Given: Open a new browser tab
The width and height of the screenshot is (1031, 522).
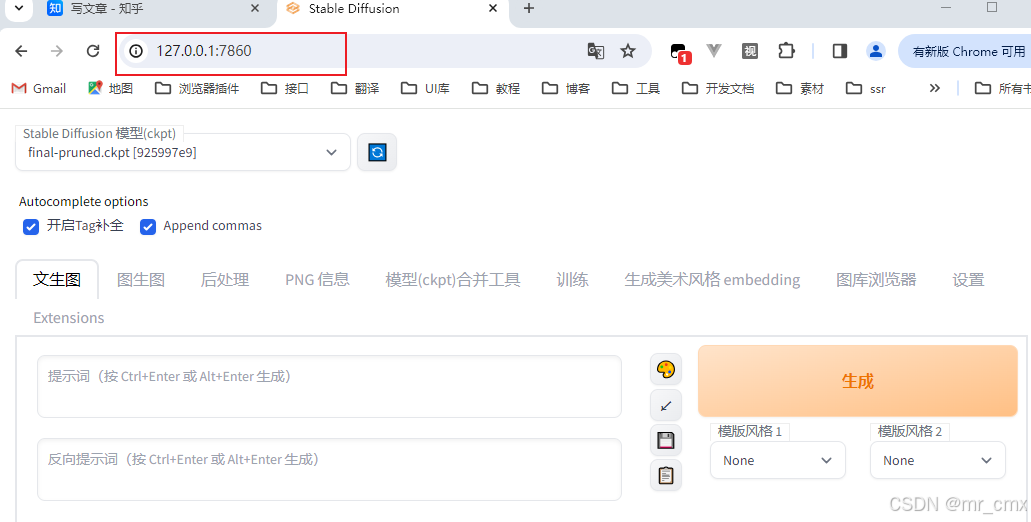Looking at the screenshot, I should [529, 9].
